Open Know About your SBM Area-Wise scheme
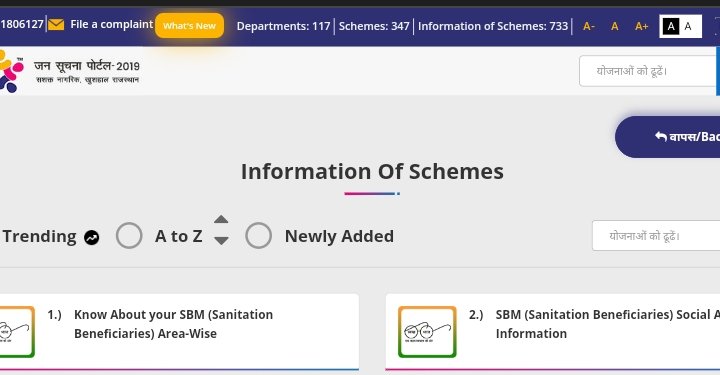 [x=174, y=324]
